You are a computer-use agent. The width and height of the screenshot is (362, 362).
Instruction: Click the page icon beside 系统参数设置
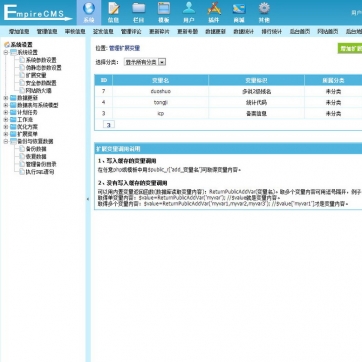[22, 60]
